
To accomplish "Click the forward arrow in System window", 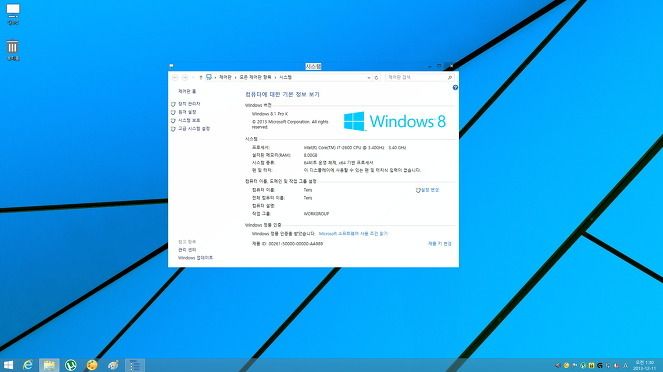I will click(x=185, y=77).
